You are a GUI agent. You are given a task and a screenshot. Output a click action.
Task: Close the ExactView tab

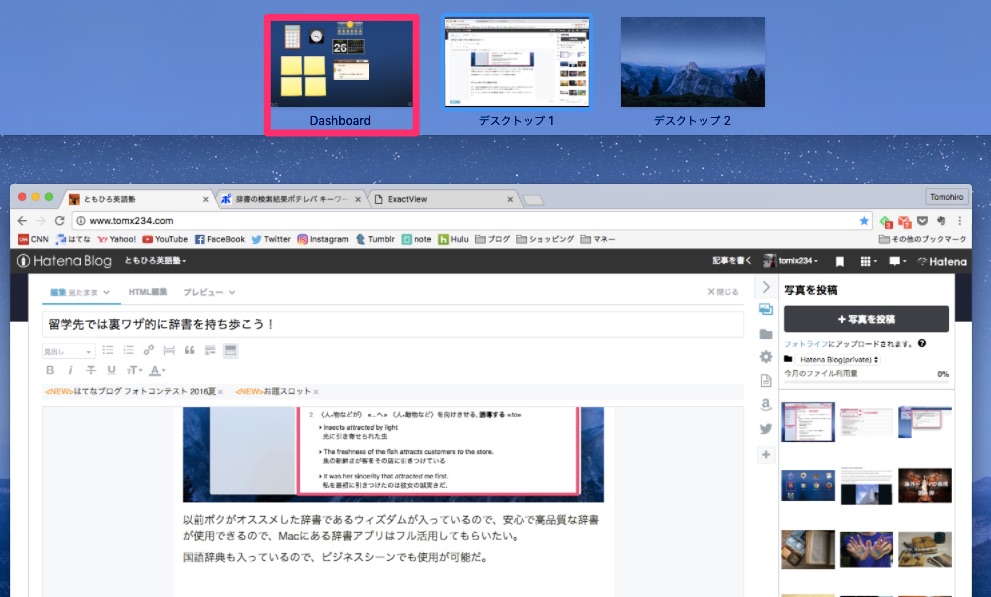coord(510,199)
